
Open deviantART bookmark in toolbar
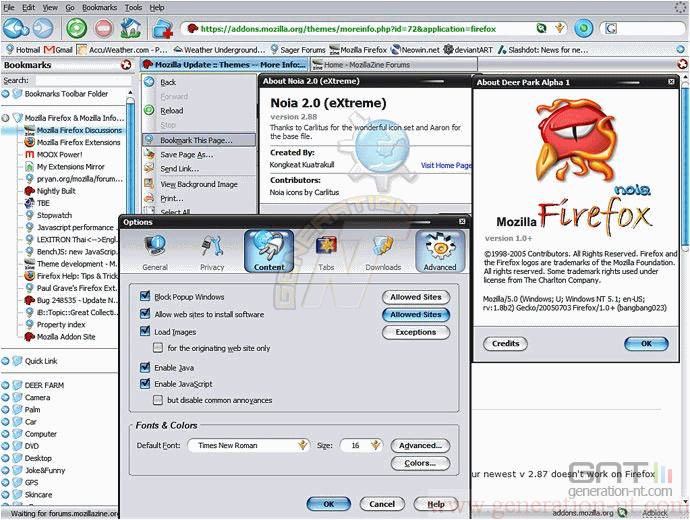click(468, 50)
